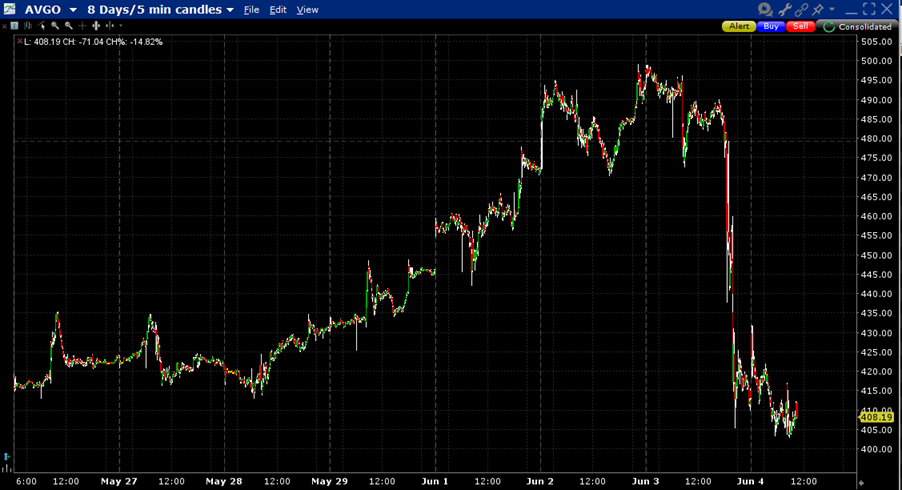The width and height of the screenshot is (902, 490).
Task: Open chart configuration wrench icon
Action: pos(785,9)
